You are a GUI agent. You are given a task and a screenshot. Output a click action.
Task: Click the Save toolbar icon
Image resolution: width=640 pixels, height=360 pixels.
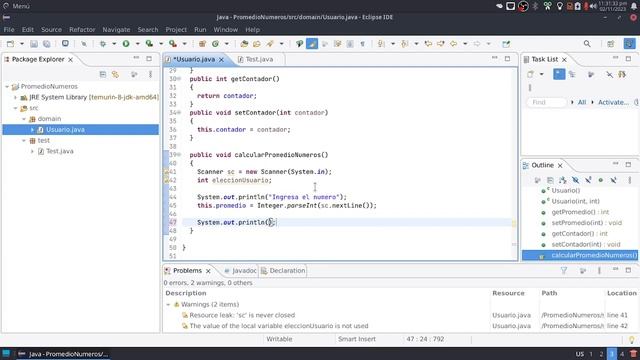(x=34, y=44)
